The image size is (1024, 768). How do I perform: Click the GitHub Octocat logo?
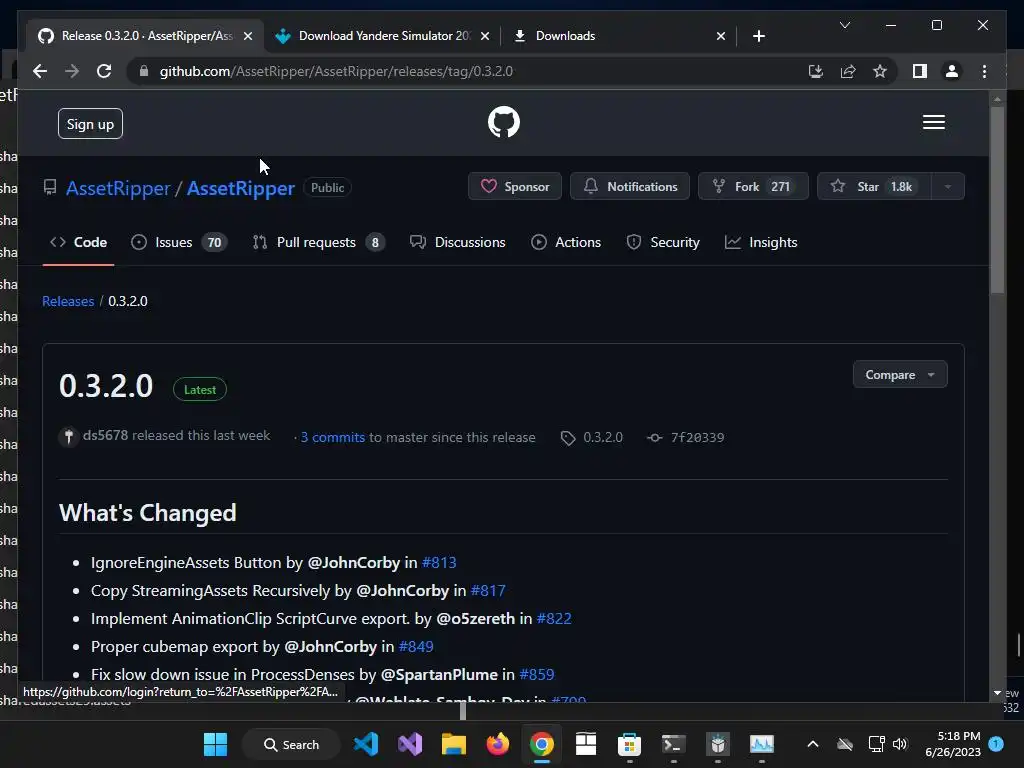(x=504, y=122)
